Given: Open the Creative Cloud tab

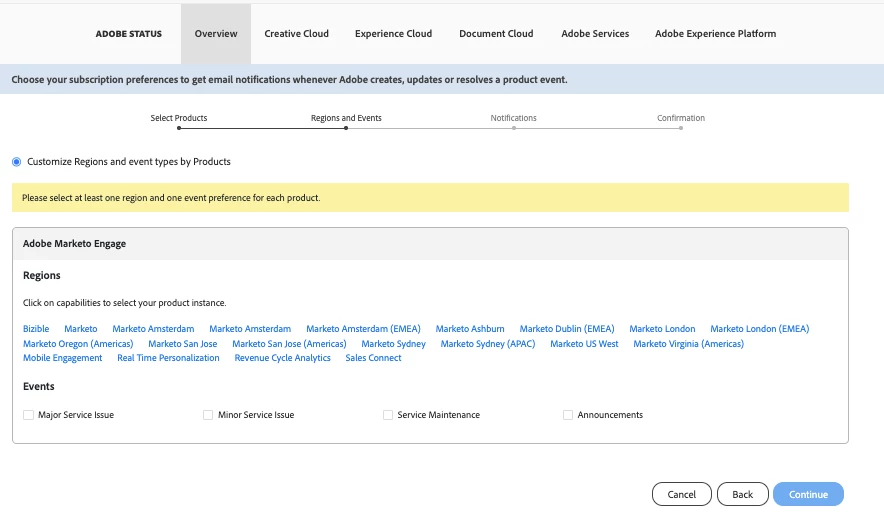Looking at the screenshot, I should (x=297, y=34).
